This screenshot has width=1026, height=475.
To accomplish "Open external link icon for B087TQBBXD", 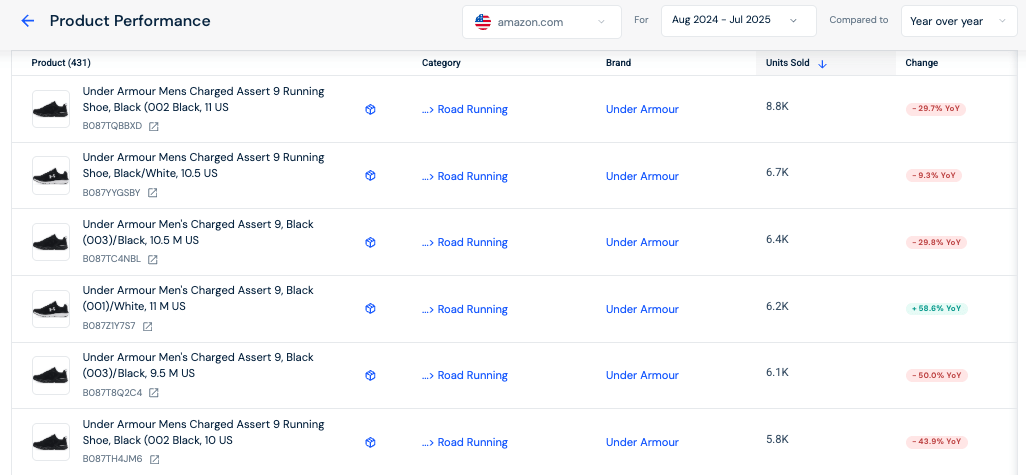I will (x=154, y=126).
